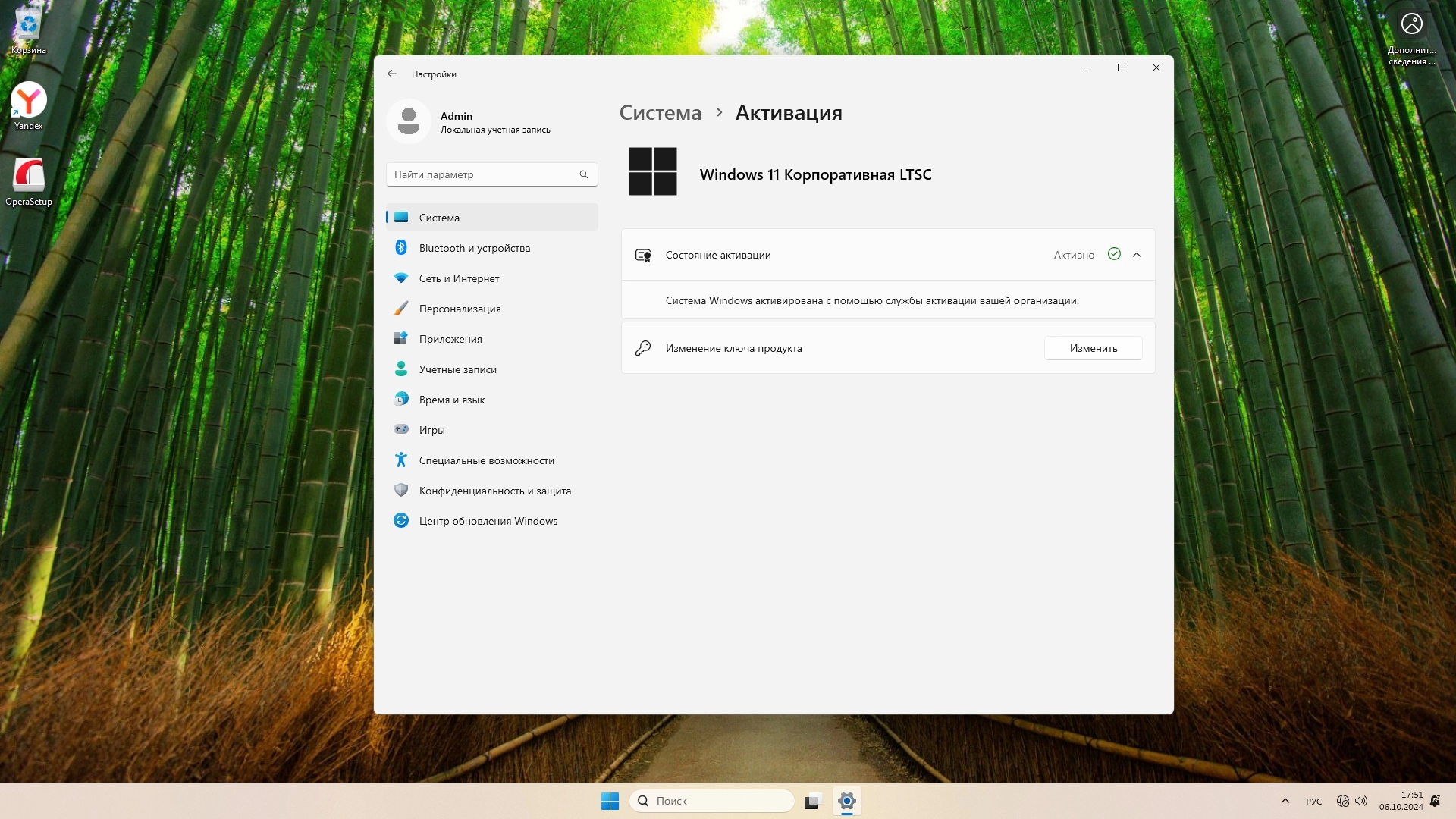Go to Учетные записи section
The image size is (1456, 819).
coord(457,369)
